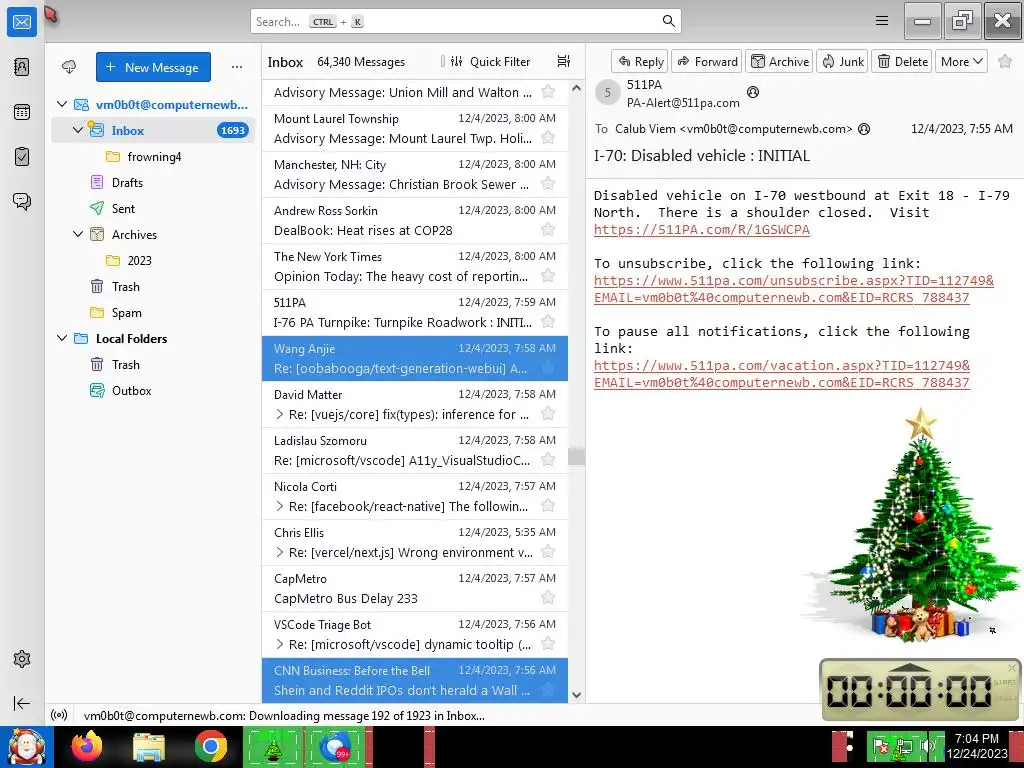The height and width of the screenshot is (768, 1024).
Task: Expand the David Matter vuejs/core thread
Action: [x=280, y=414]
